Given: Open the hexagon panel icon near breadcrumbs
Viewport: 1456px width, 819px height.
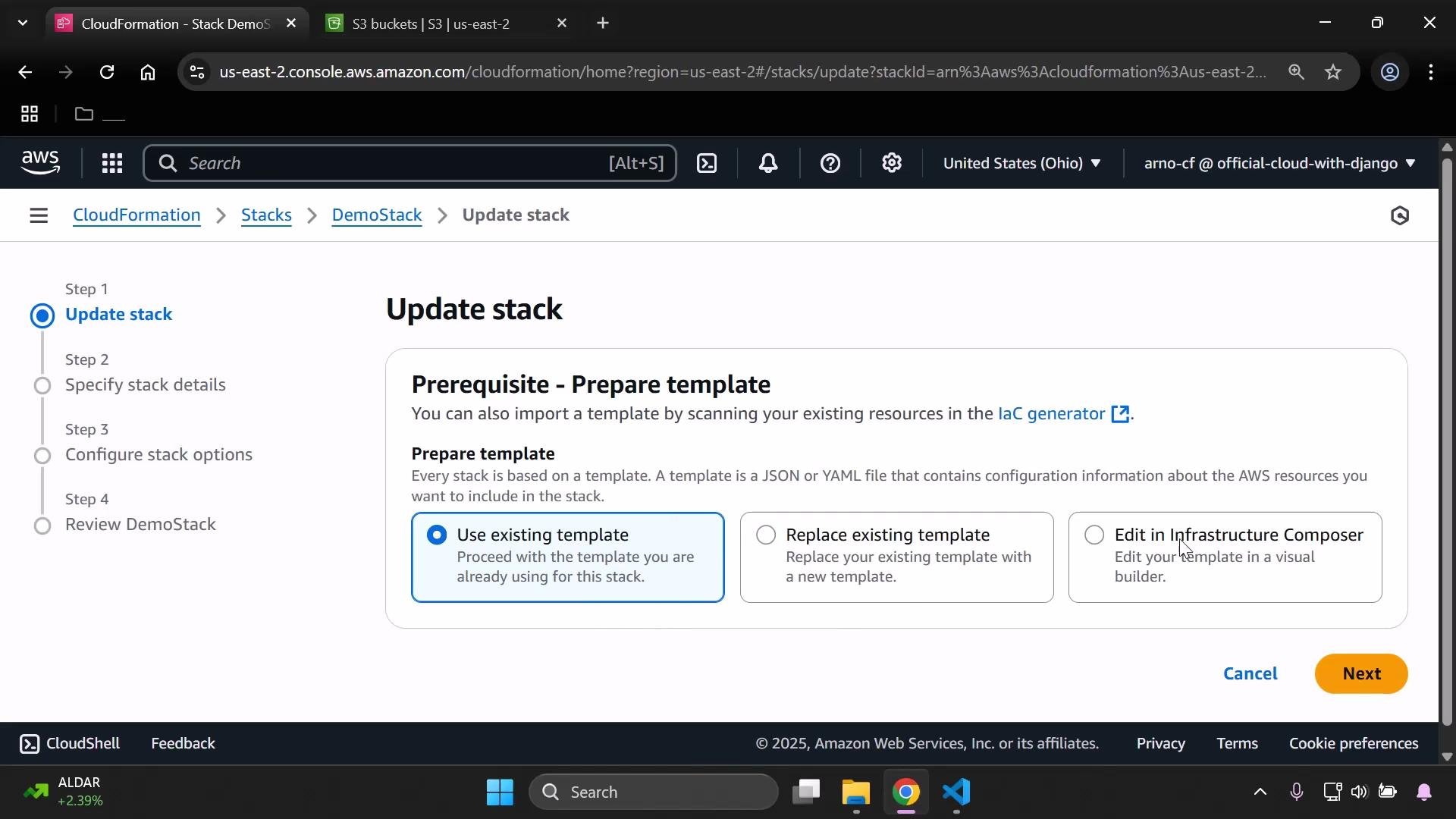Looking at the screenshot, I should click(1400, 216).
